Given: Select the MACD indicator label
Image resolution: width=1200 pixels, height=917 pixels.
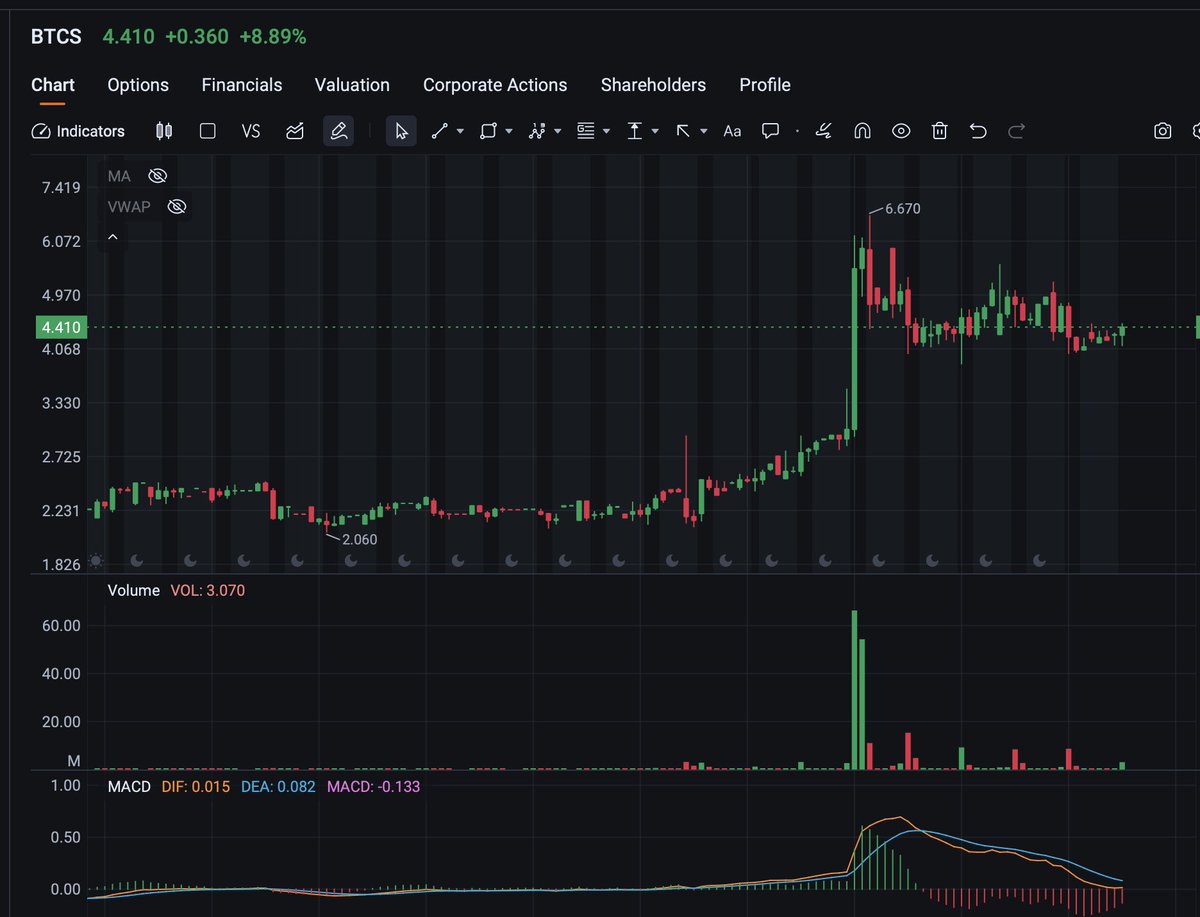Looking at the screenshot, I should click(129, 787).
